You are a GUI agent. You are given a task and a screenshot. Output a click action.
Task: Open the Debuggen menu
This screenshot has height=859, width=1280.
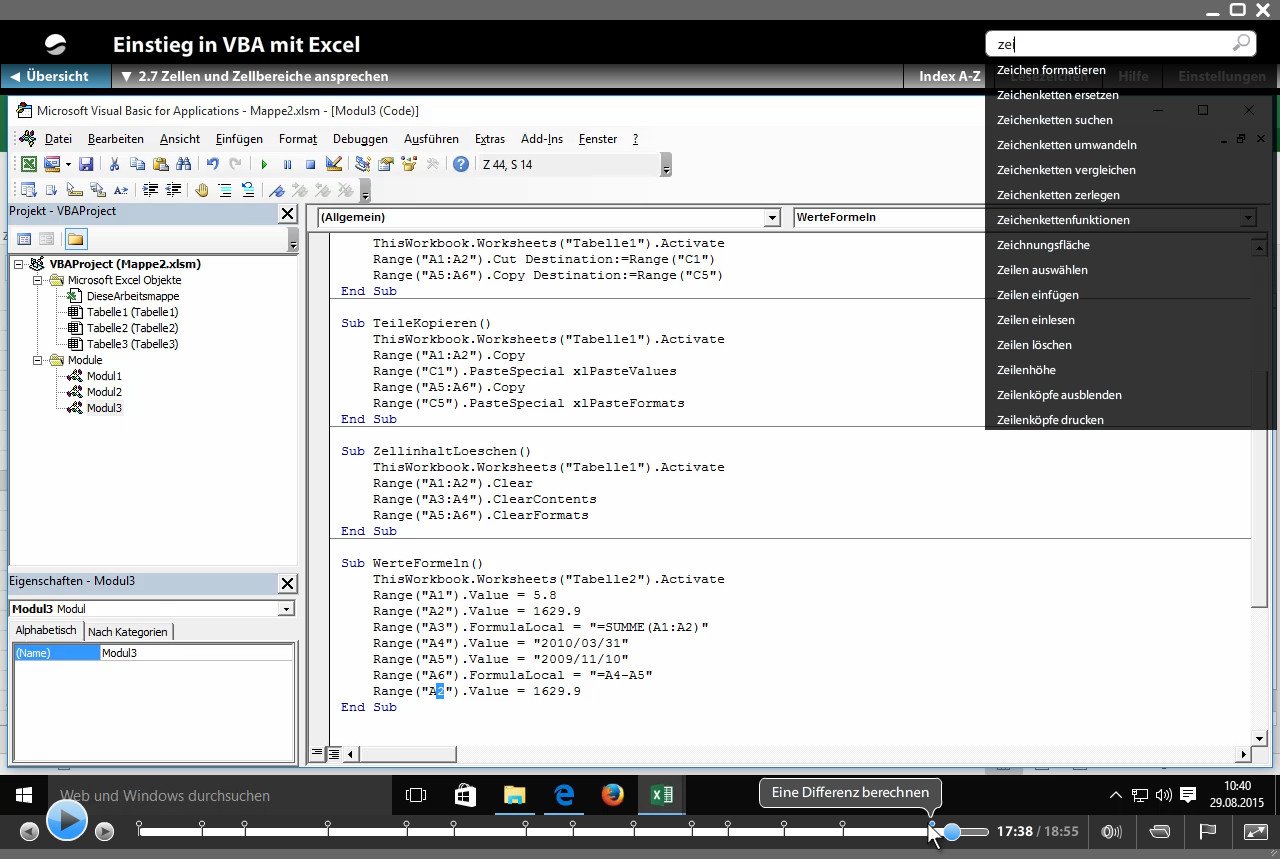tap(360, 139)
